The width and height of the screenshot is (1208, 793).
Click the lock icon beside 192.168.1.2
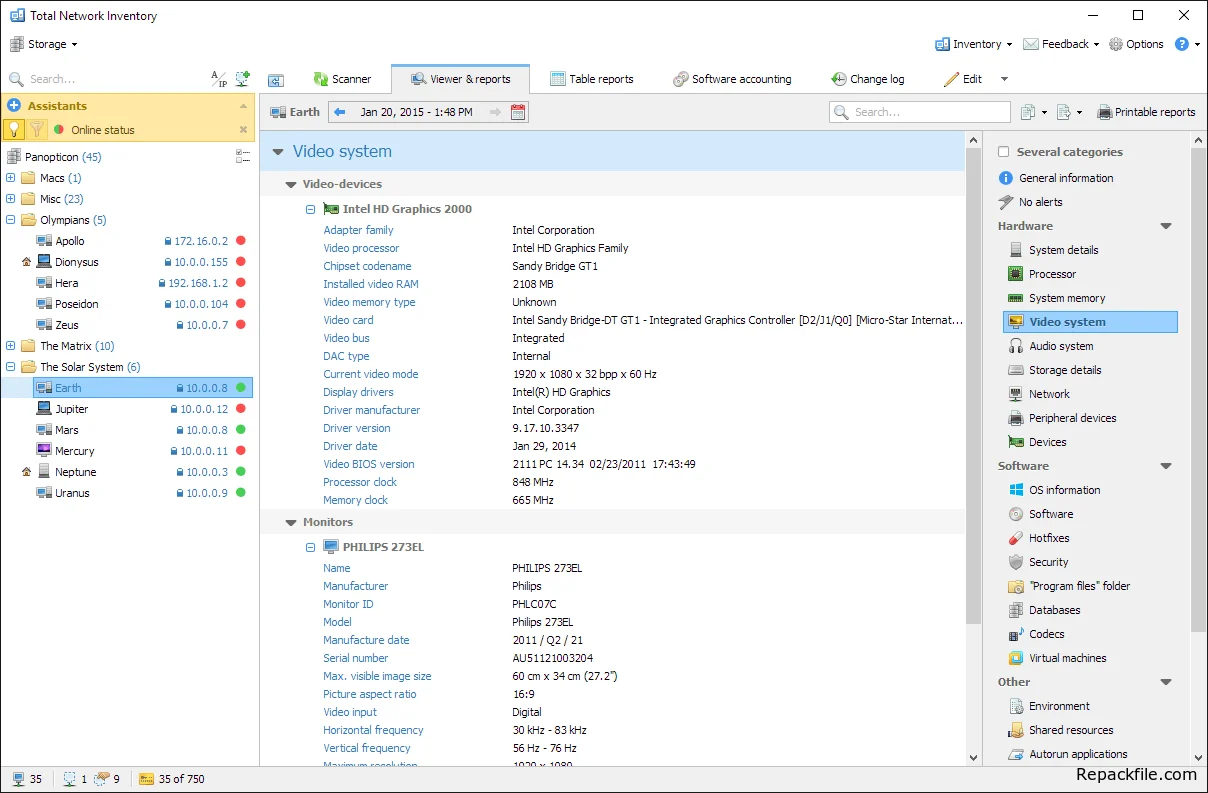pos(161,283)
